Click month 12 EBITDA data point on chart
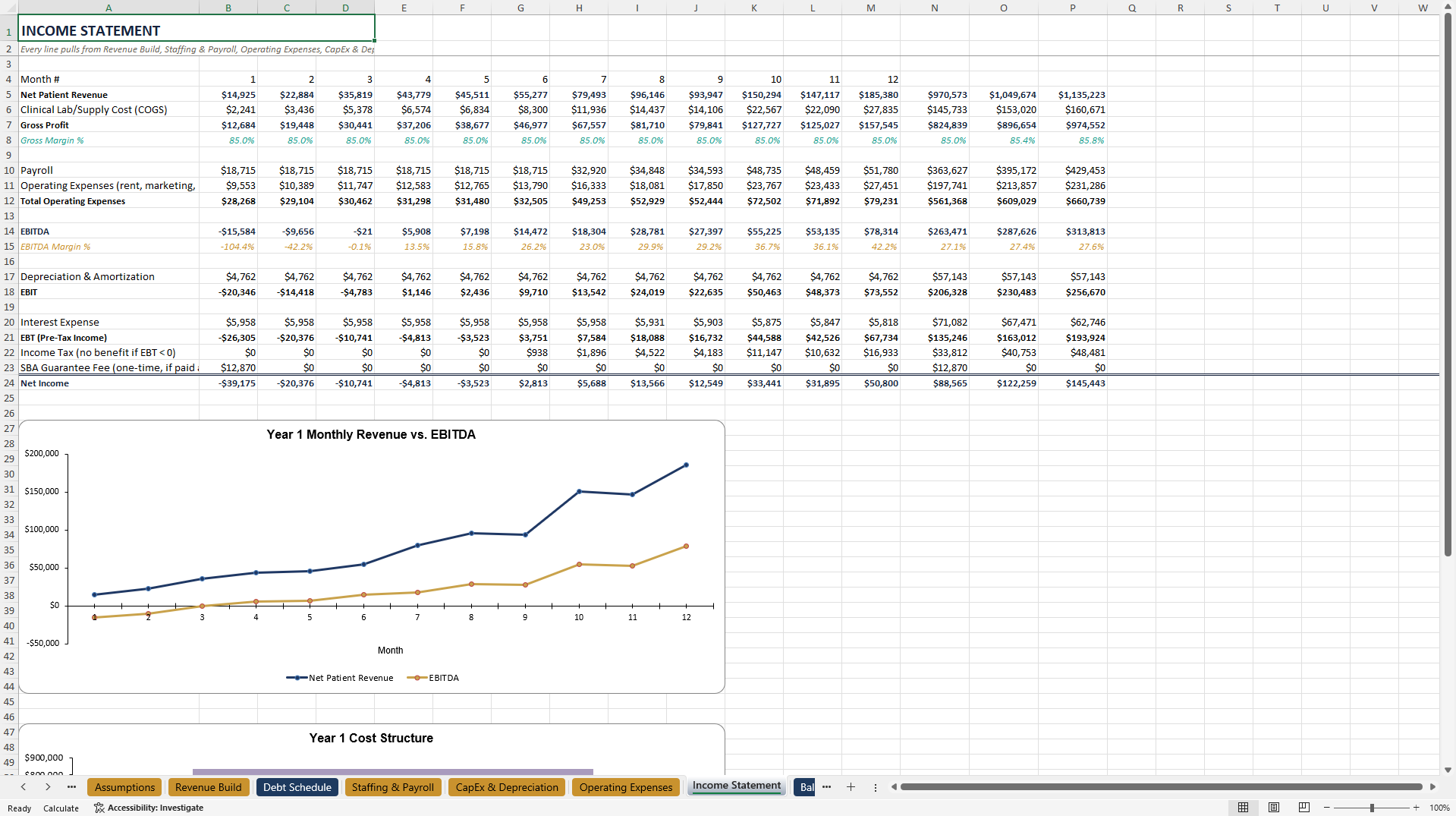 pyautogui.click(x=686, y=546)
